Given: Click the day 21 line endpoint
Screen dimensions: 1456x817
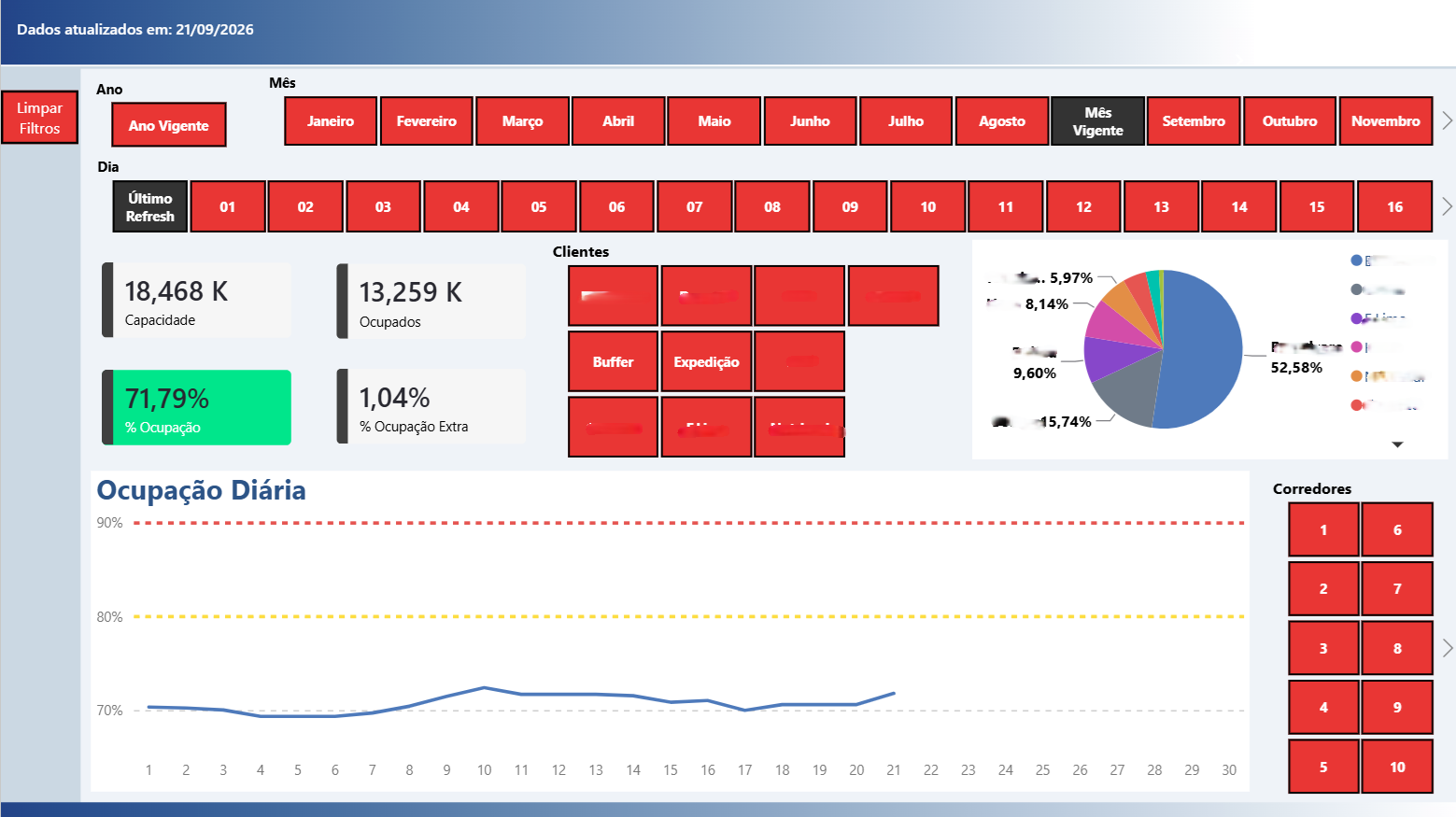Looking at the screenshot, I should click(x=894, y=694).
